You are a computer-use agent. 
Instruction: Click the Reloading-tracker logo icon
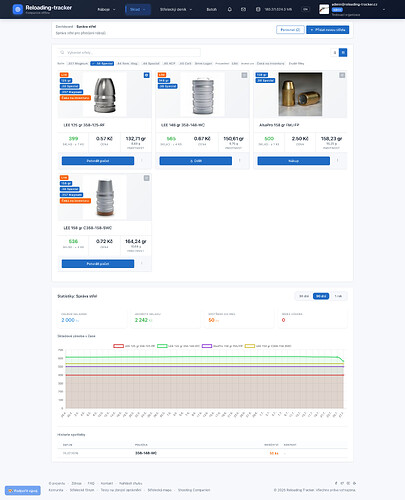[x=17, y=9]
